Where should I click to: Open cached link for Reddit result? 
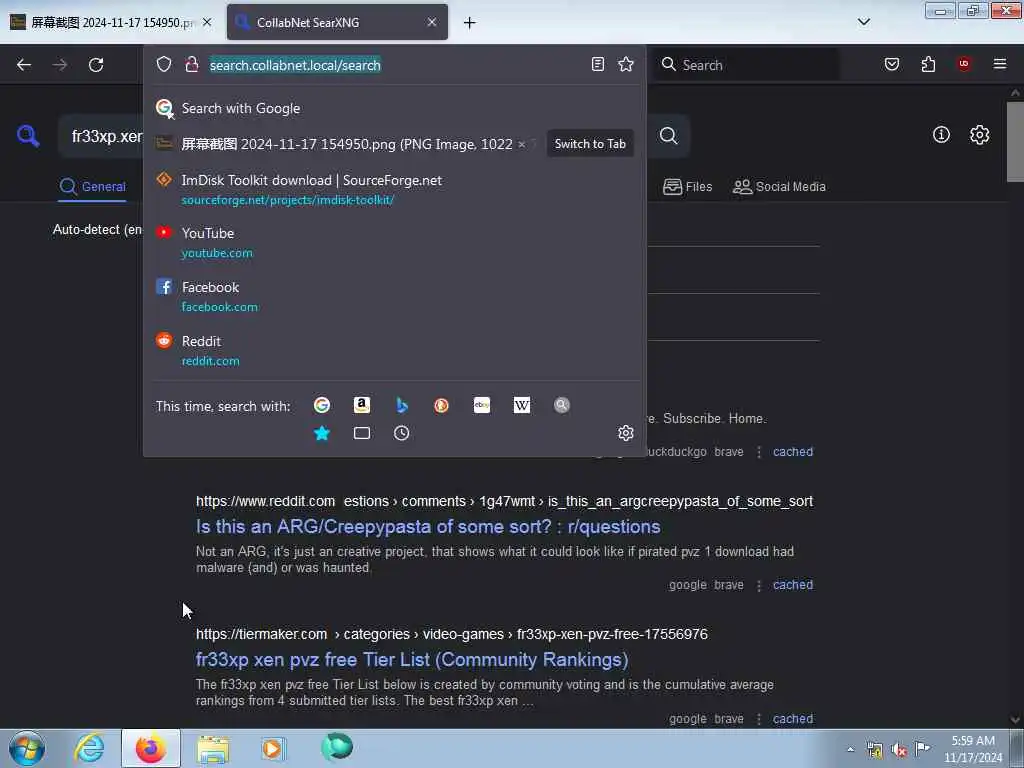point(793,584)
